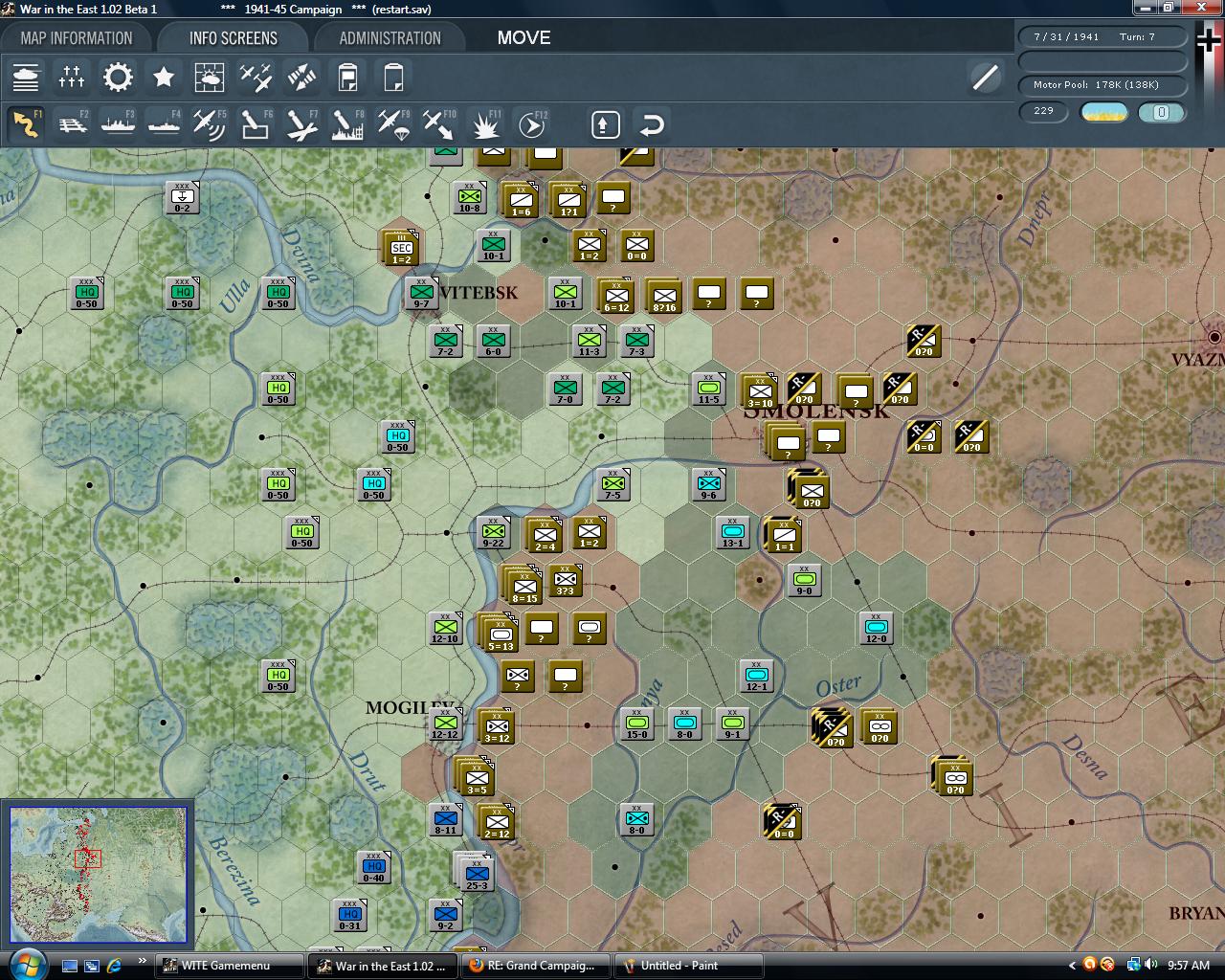1225x980 pixels.
Task: Open the blank report clipboard icon
Action: 393,77
